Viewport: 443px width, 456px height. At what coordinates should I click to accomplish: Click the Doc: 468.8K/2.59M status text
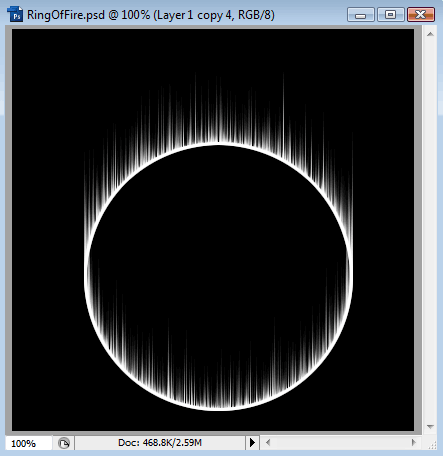pos(160,443)
